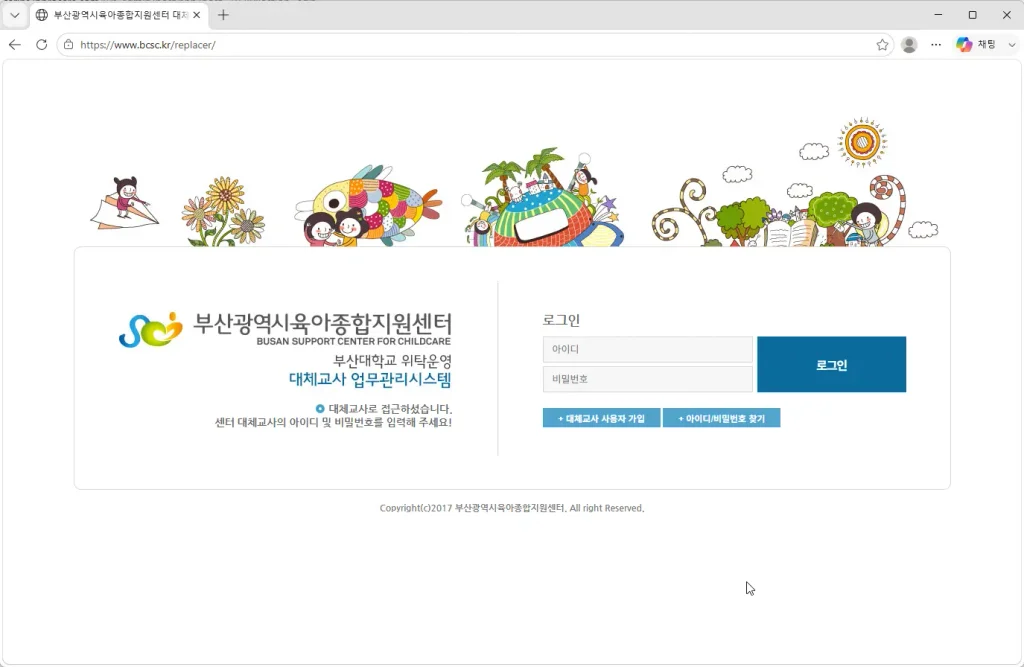Screen dimensions: 1024x667
Task: Close the current browser tab
Action: click(197, 15)
